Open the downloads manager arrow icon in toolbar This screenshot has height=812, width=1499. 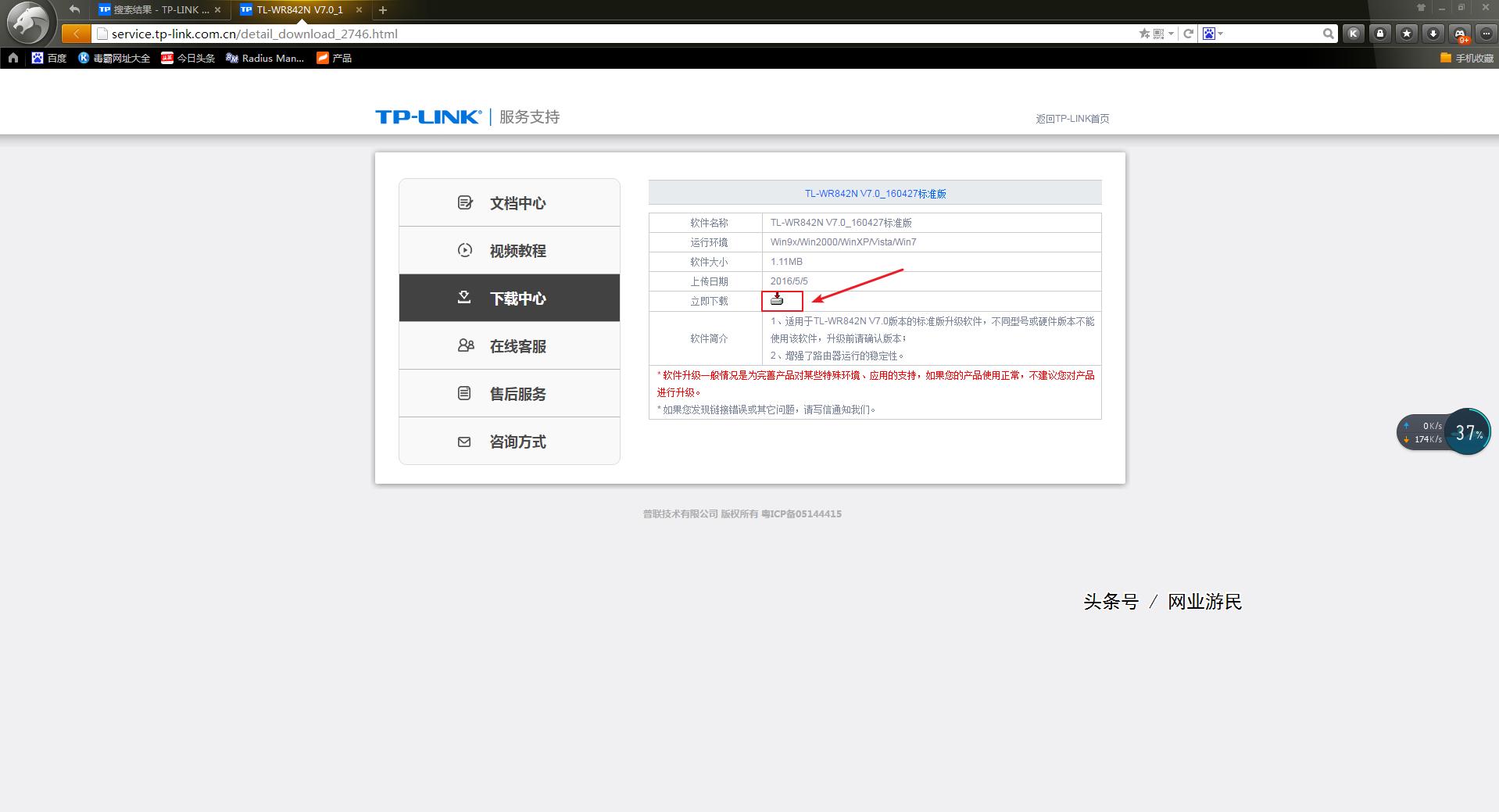click(x=1433, y=34)
